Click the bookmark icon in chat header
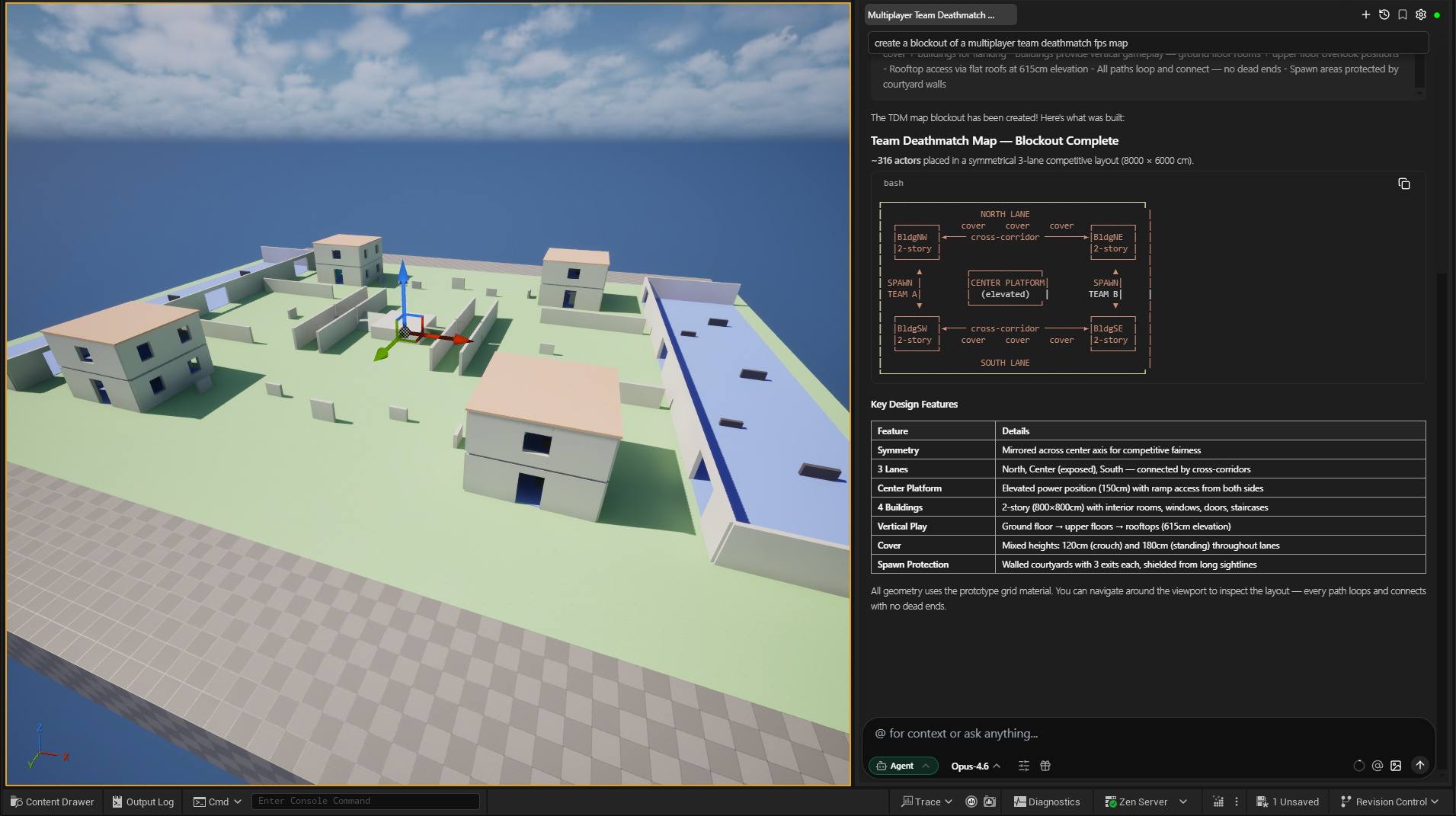Viewport: 1456px width, 816px height. [1402, 14]
